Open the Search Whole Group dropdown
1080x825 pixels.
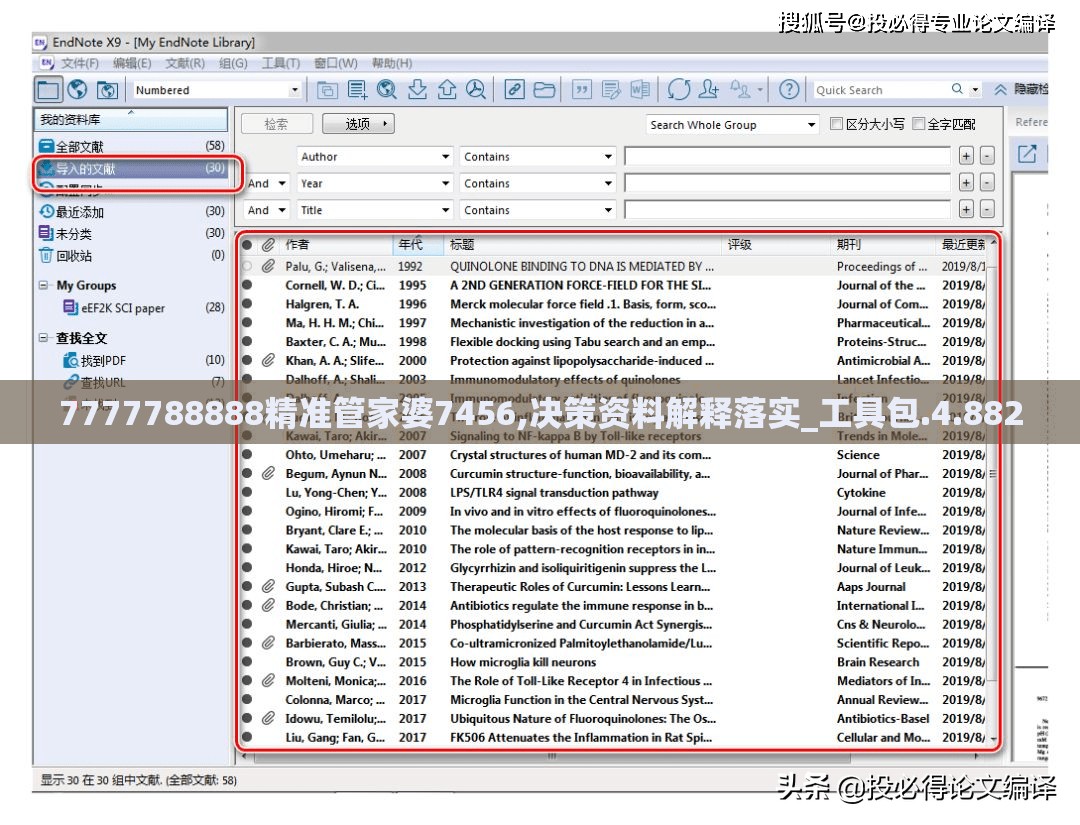[811, 125]
